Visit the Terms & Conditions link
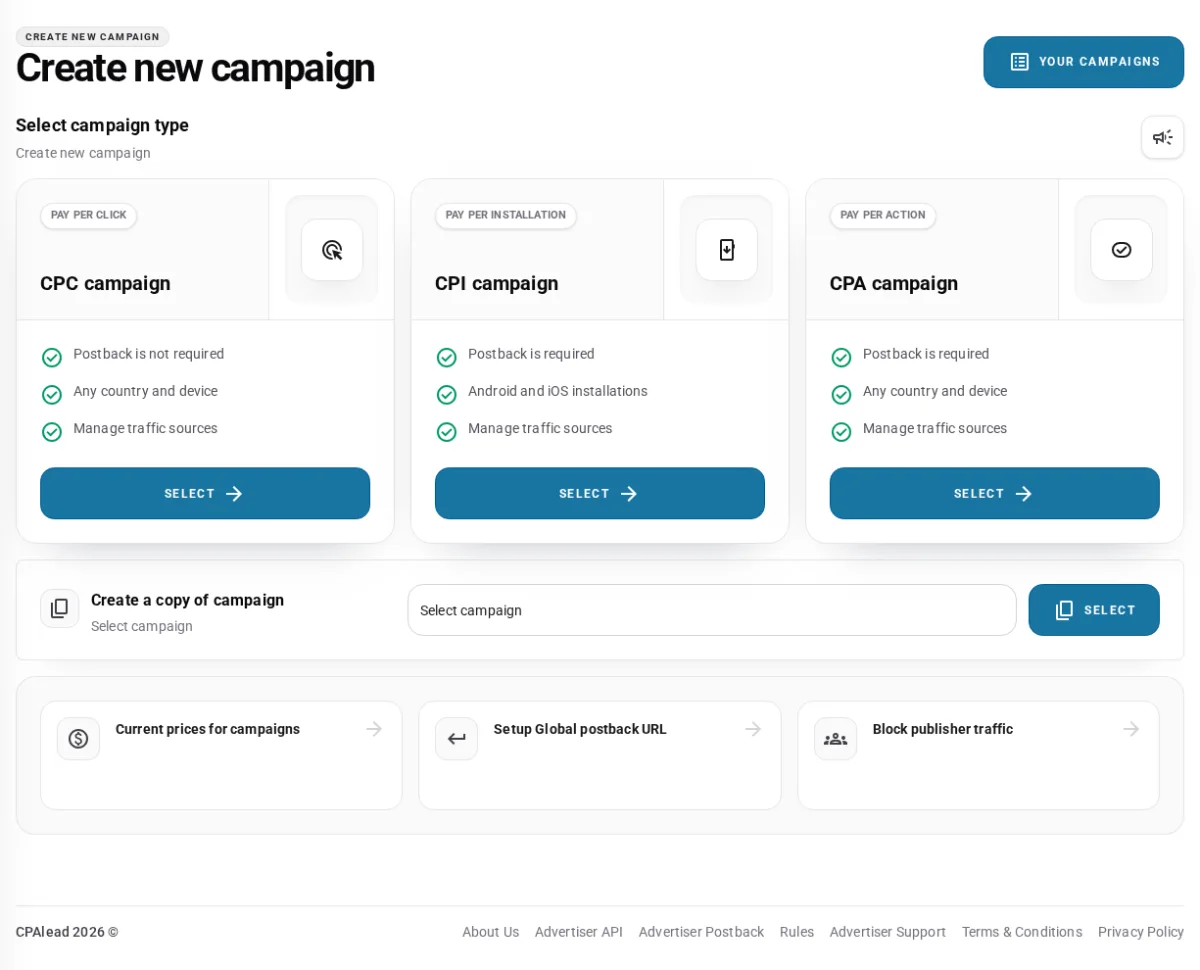 click(1022, 932)
